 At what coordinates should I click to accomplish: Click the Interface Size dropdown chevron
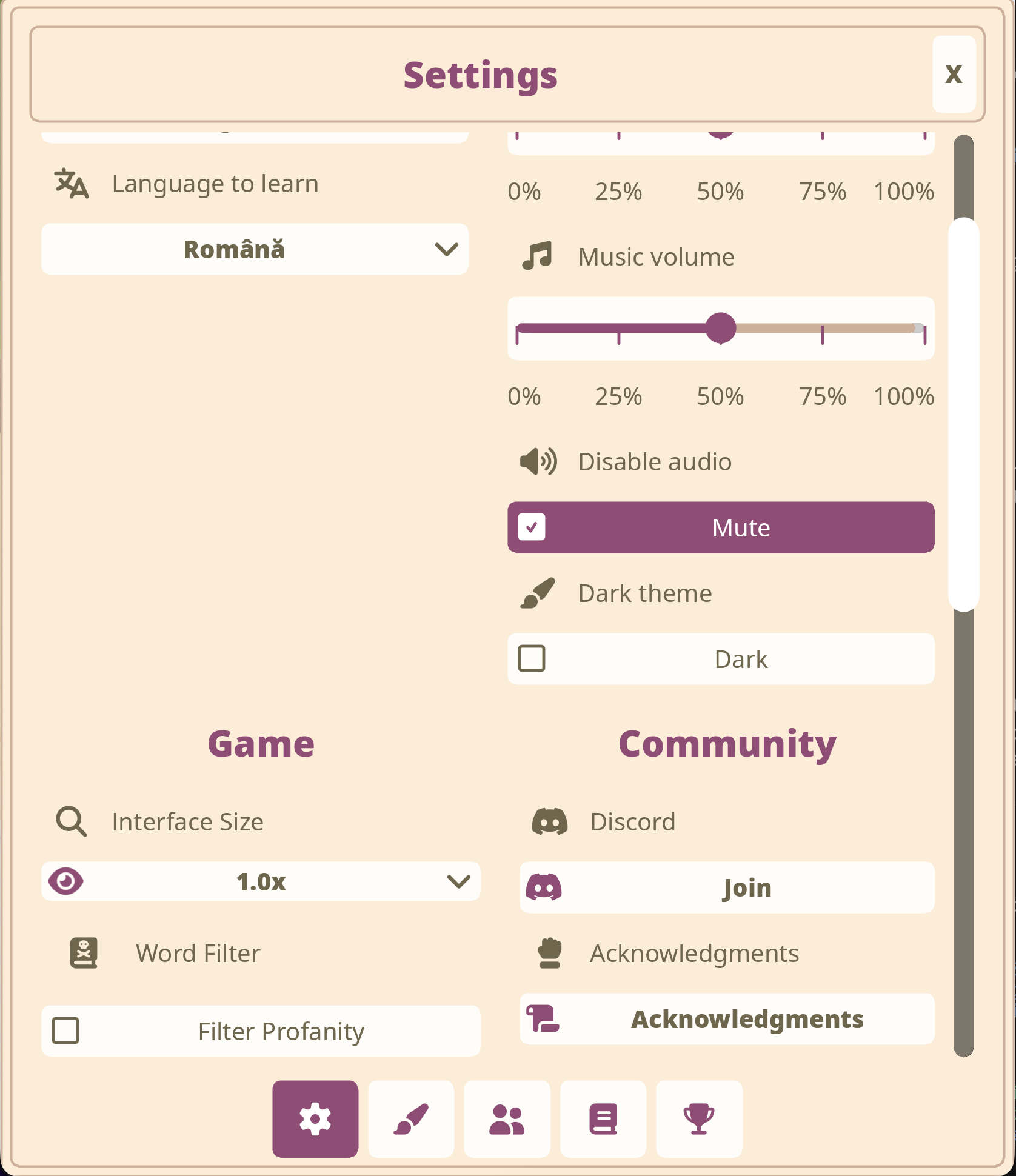(x=458, y=881)
